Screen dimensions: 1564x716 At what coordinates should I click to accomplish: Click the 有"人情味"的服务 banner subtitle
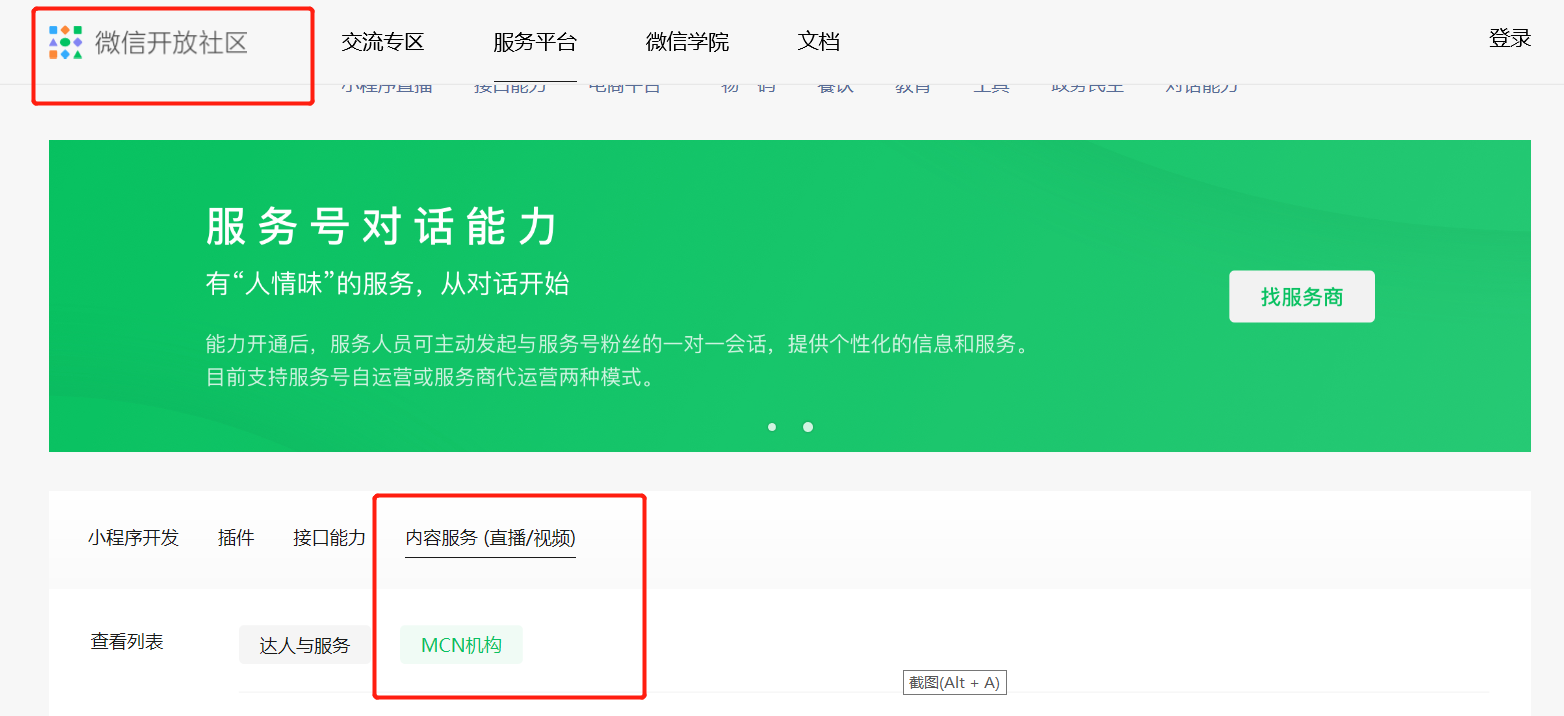coord(387,284)
